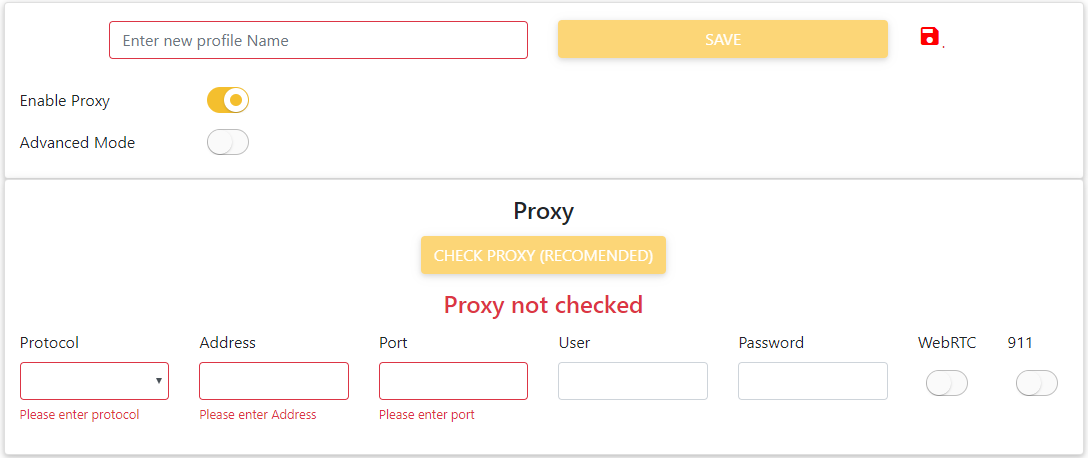1088x458 pixels.
Task: Focus the Password input field
Action: click(812, 381)
